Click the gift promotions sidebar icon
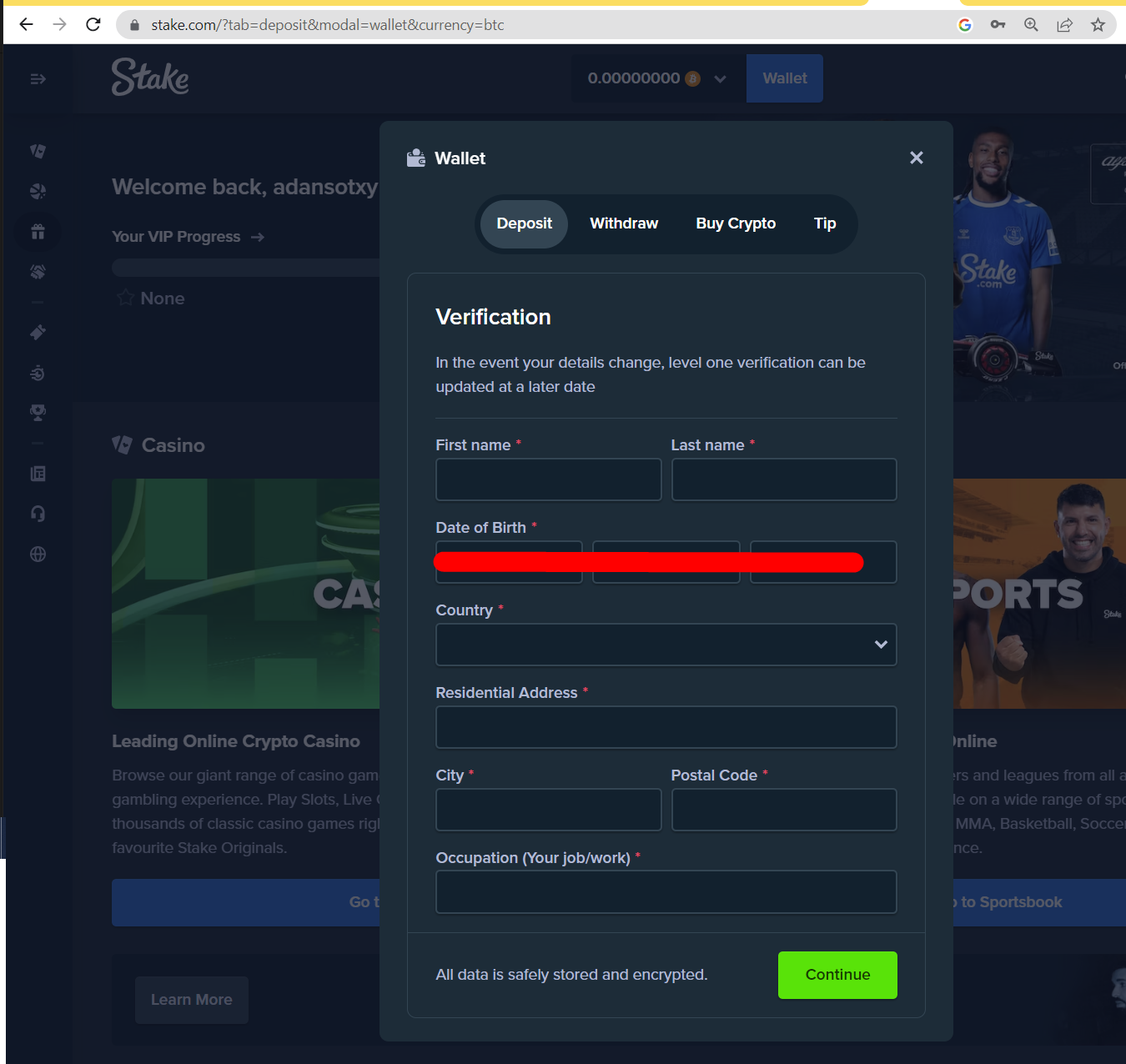1126x1064 pixels. click(38, 232)
